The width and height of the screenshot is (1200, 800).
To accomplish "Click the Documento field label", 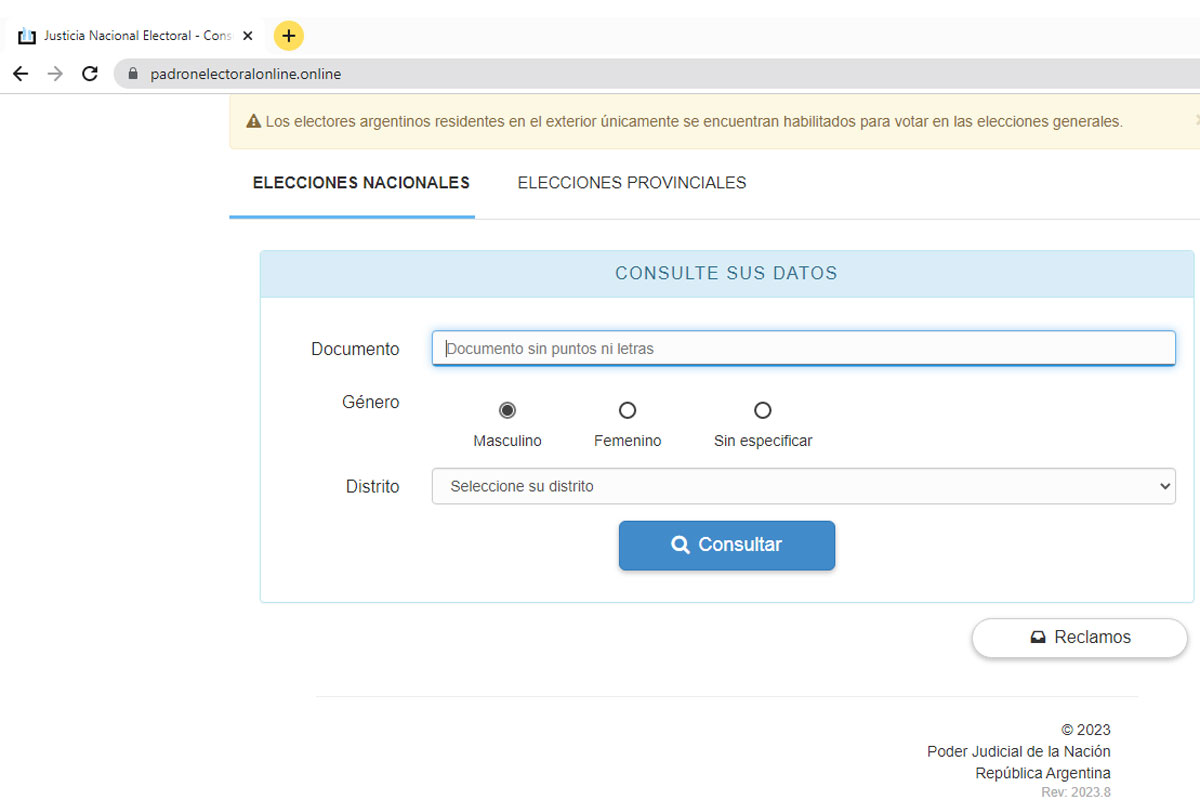I will pos(355,349).
